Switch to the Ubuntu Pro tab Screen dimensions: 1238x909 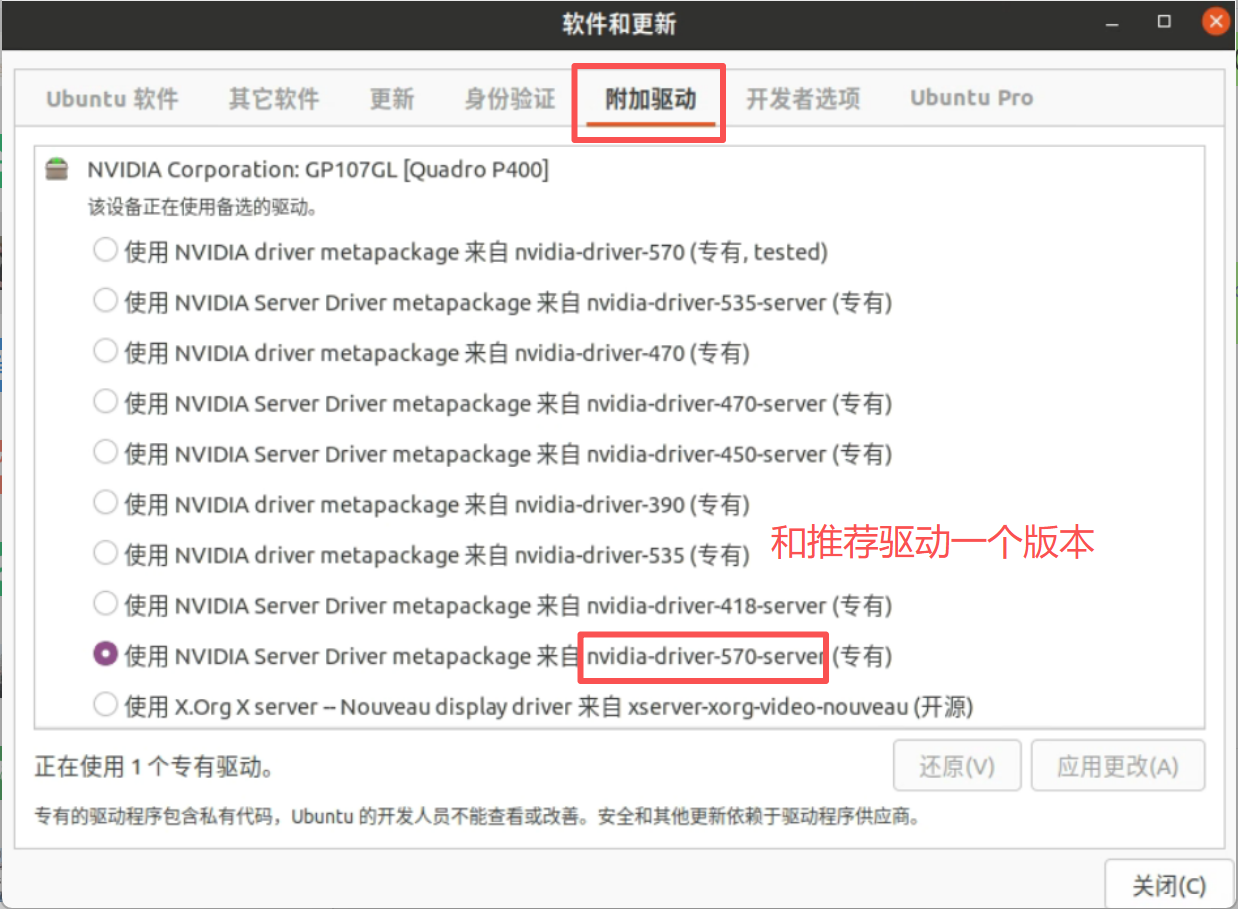[971, 98]
